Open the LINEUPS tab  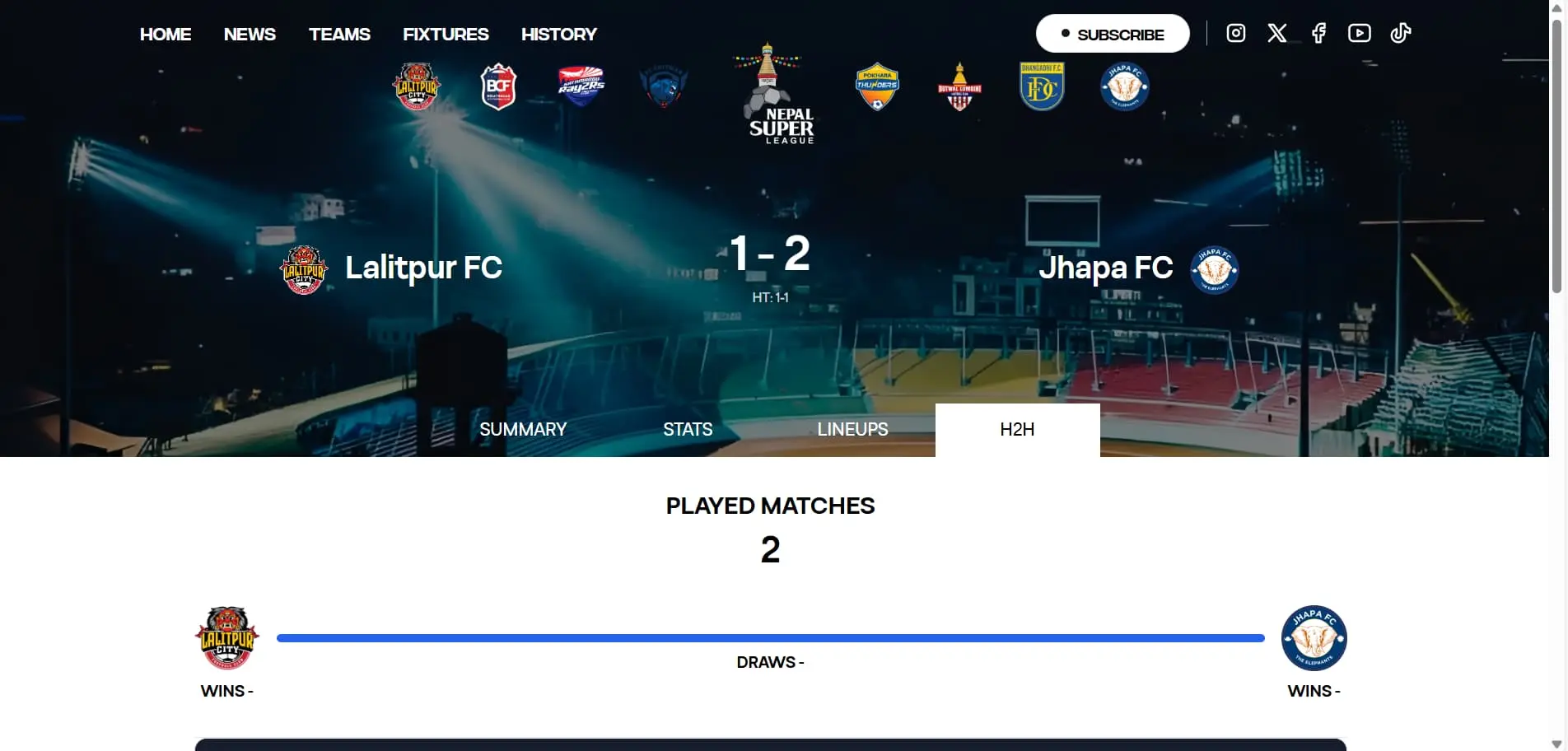852,429
